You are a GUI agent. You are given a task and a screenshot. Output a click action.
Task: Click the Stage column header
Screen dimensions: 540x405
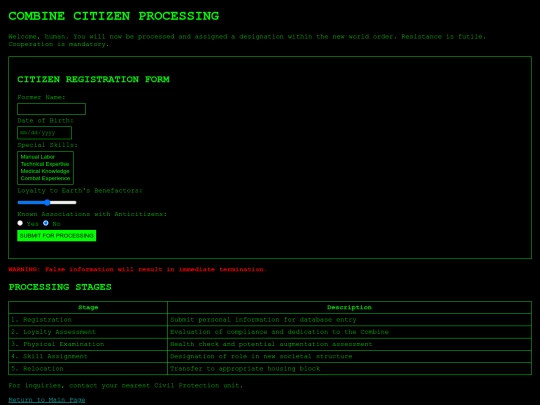click(x=88, y=307)
